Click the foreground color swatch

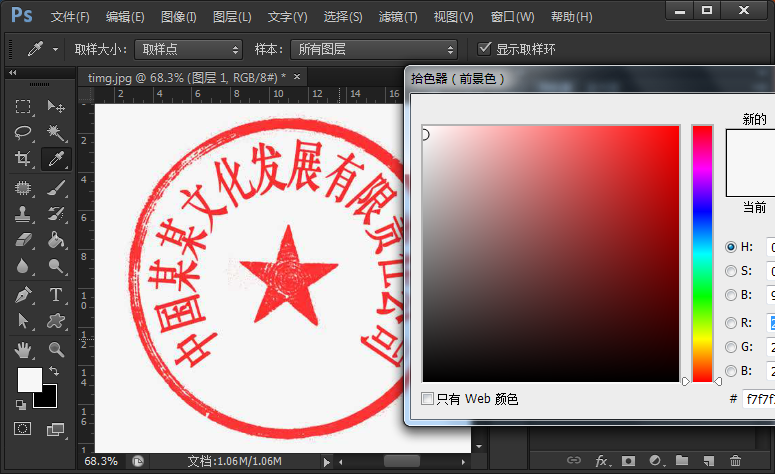pos(30,380)
